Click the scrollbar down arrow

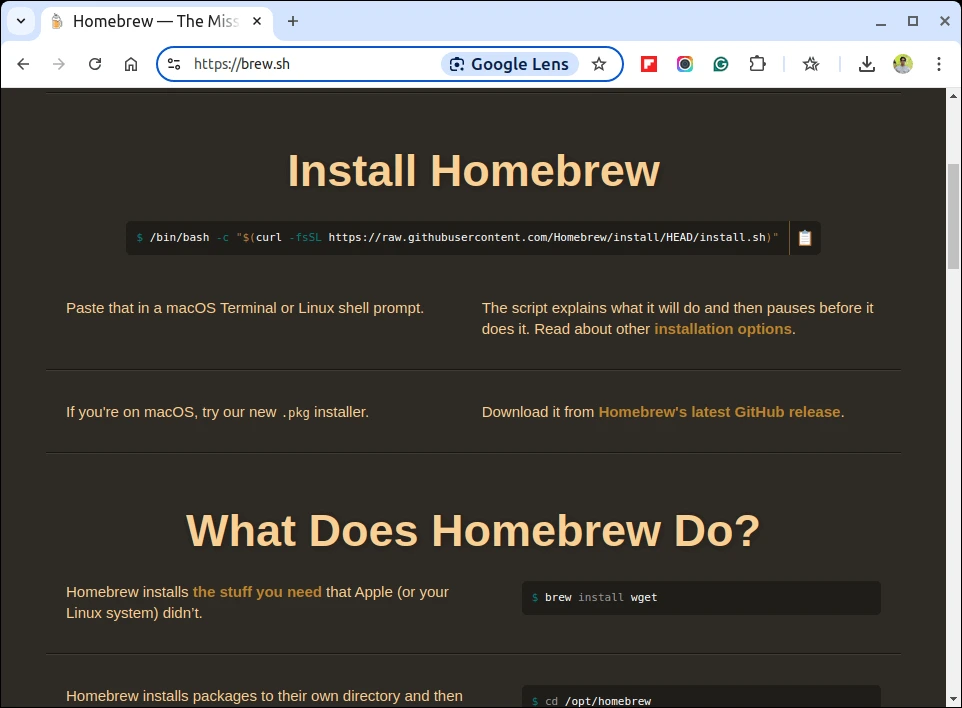coord(953,699)
